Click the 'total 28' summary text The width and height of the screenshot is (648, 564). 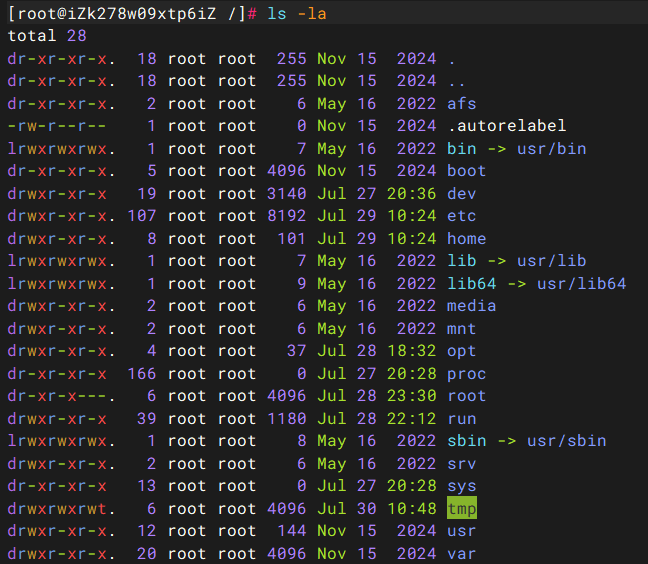coord(47,36)
